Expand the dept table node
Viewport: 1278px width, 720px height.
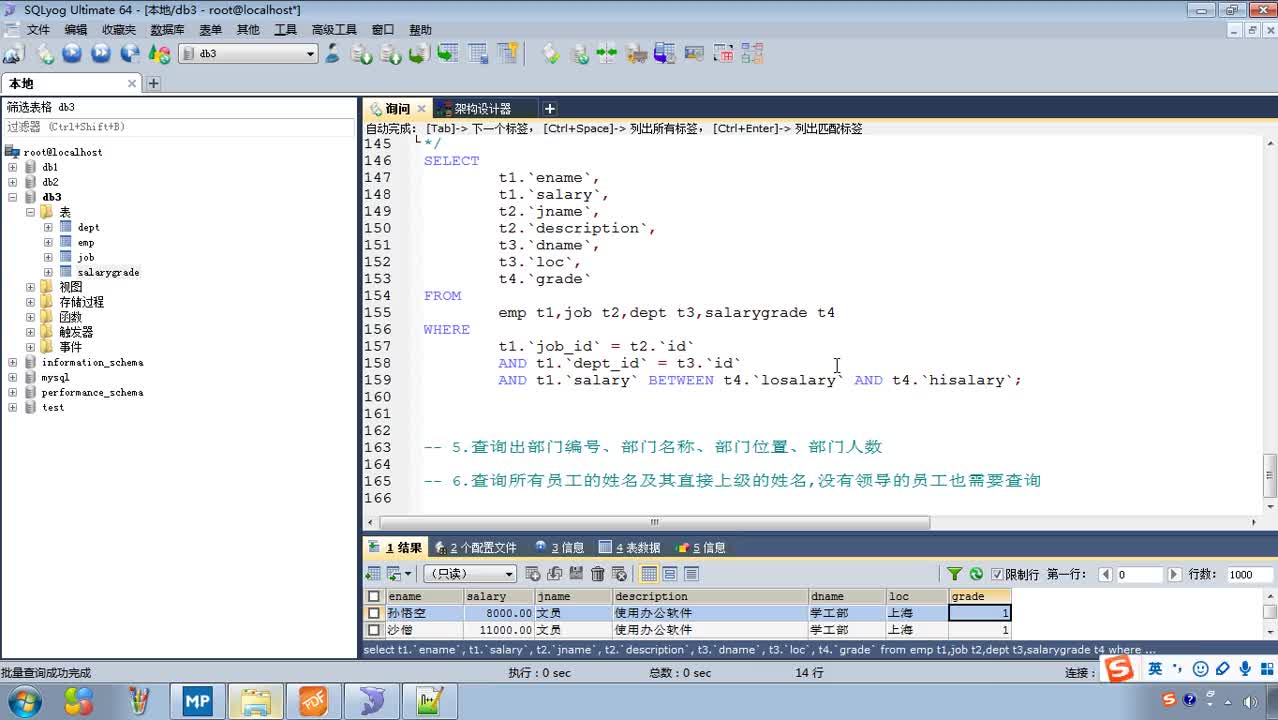tap(48, 227)
